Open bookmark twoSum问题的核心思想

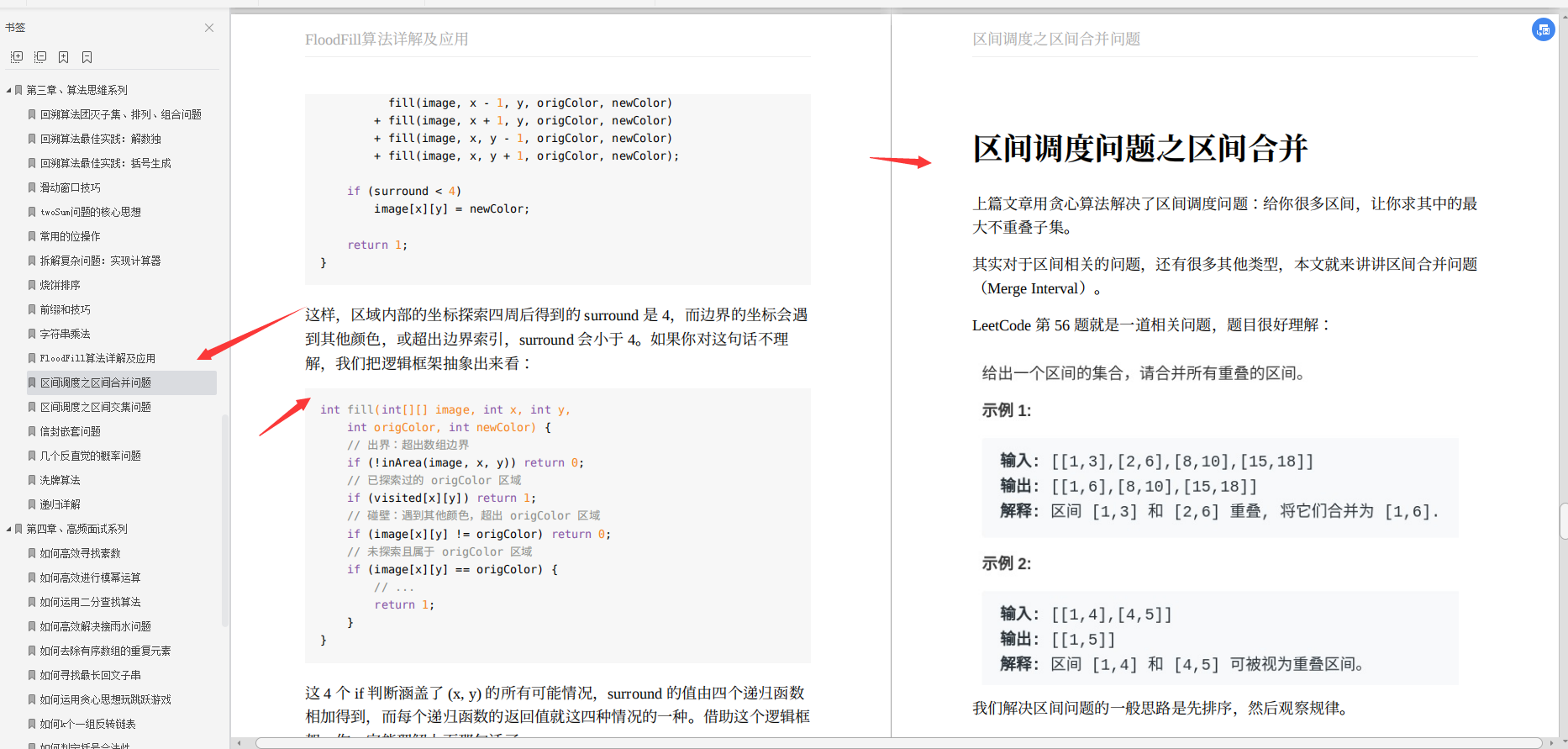pyautogui.click(x=91, y=212)
